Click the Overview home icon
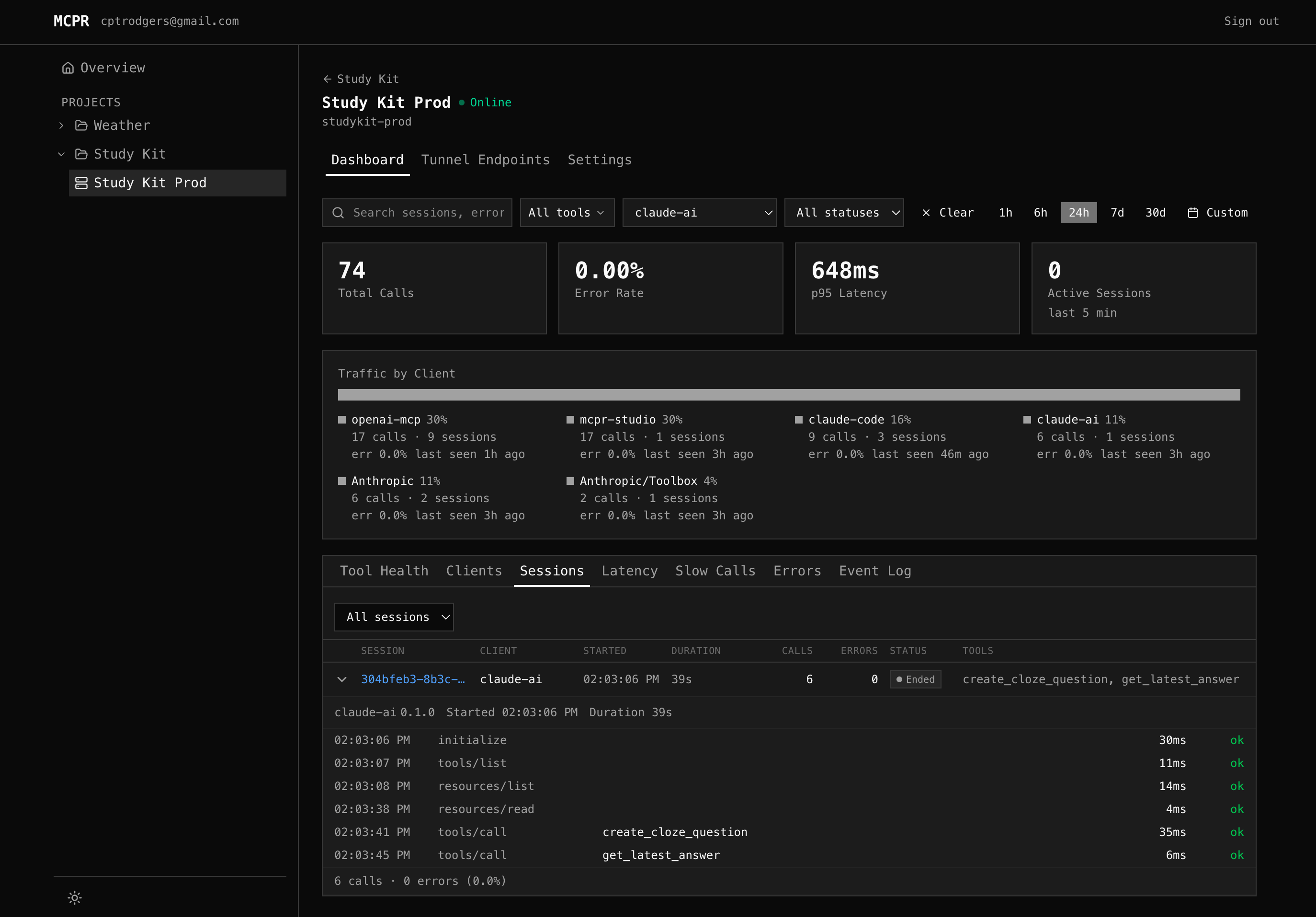Screen dimensions: 1316x917 click(68, 67)
